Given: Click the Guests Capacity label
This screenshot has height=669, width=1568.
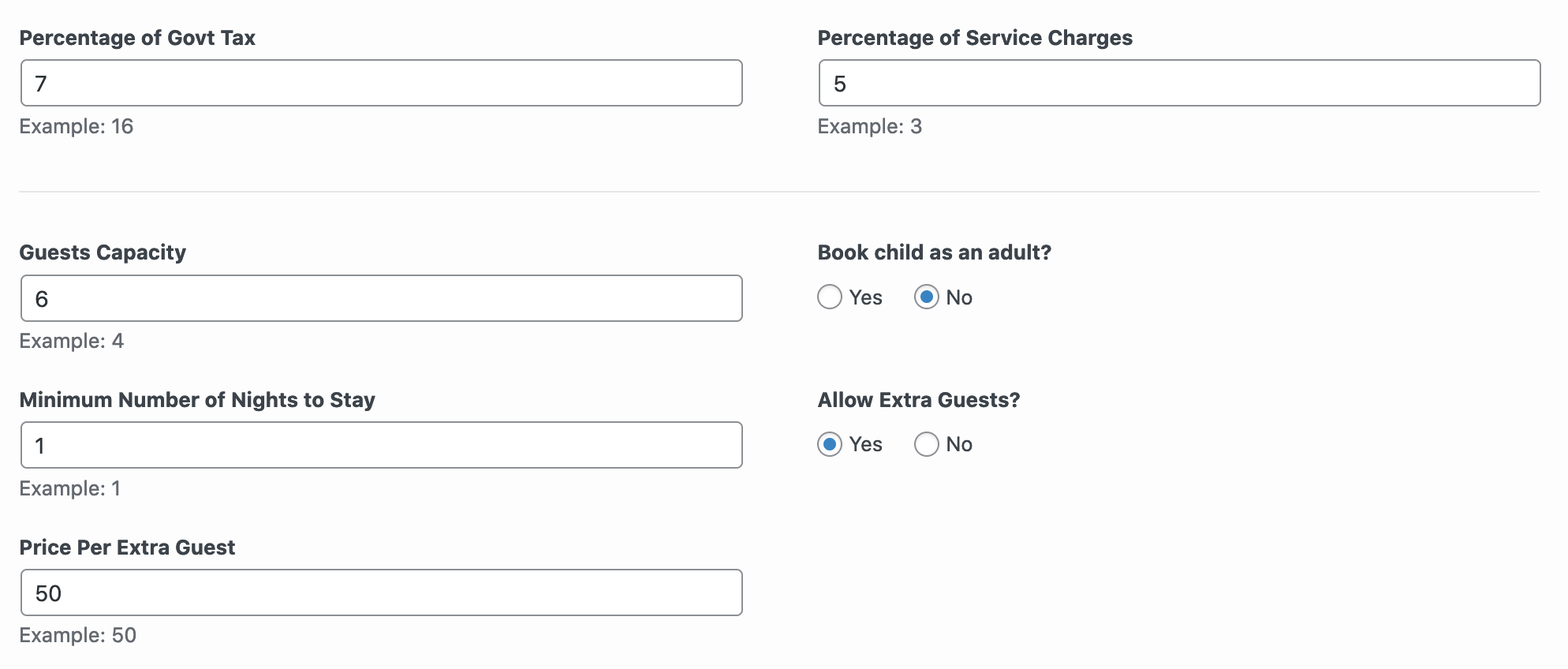Looking at the screenshot, I should point(103,252).
